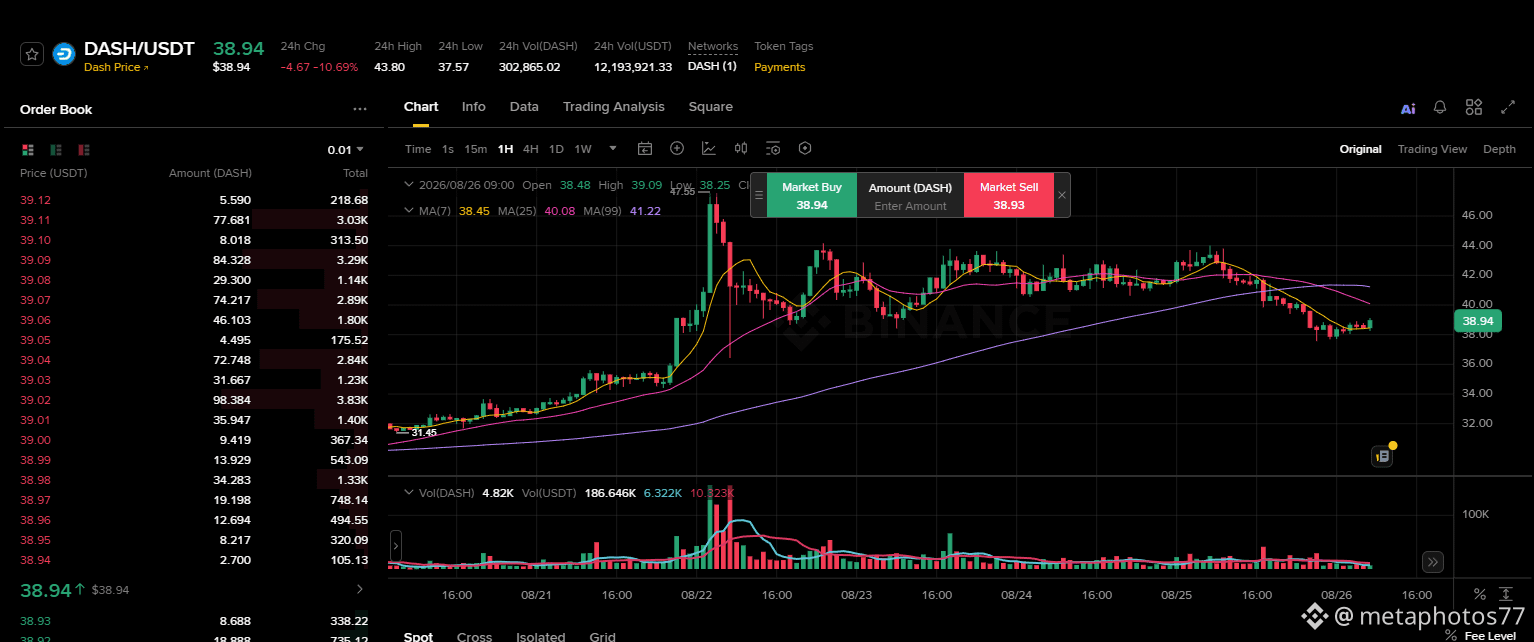1534x642 pixels.
Task: Expand chart to full screen
Action: 1508,107
